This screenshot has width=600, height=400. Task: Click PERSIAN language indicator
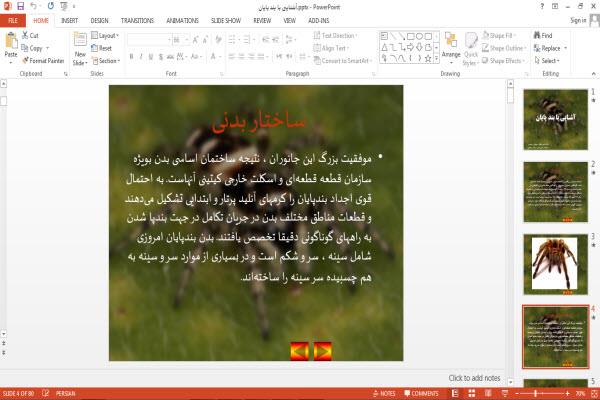pos(66,393)
